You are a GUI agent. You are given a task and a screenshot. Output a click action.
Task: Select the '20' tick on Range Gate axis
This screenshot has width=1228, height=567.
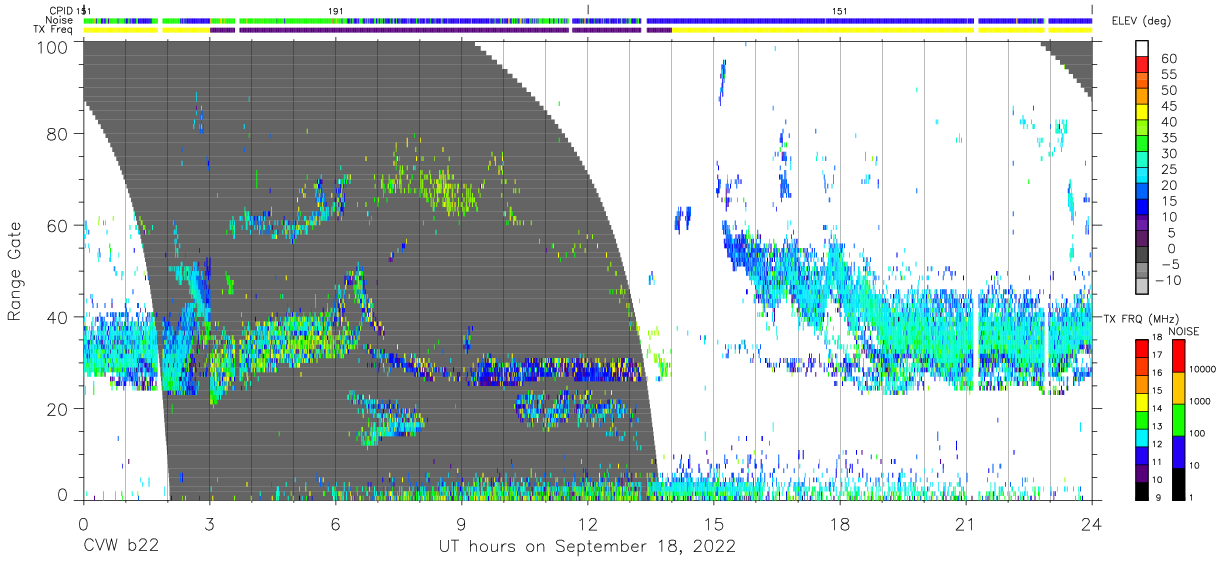click(57, 408)
